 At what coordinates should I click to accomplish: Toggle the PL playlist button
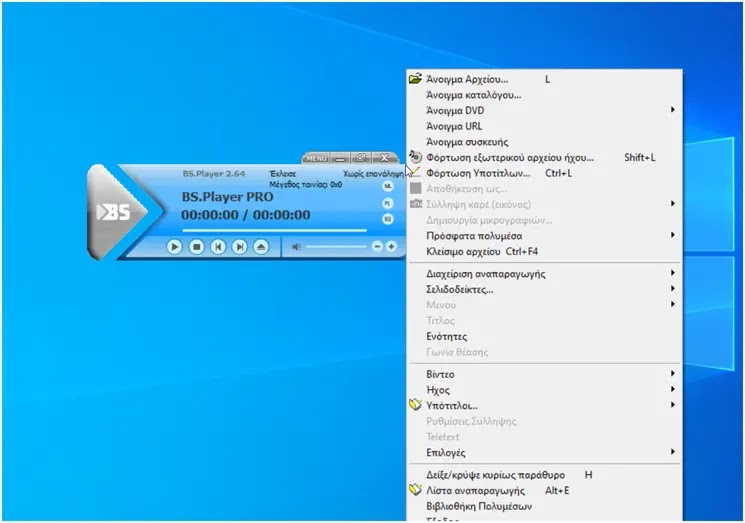388,203
